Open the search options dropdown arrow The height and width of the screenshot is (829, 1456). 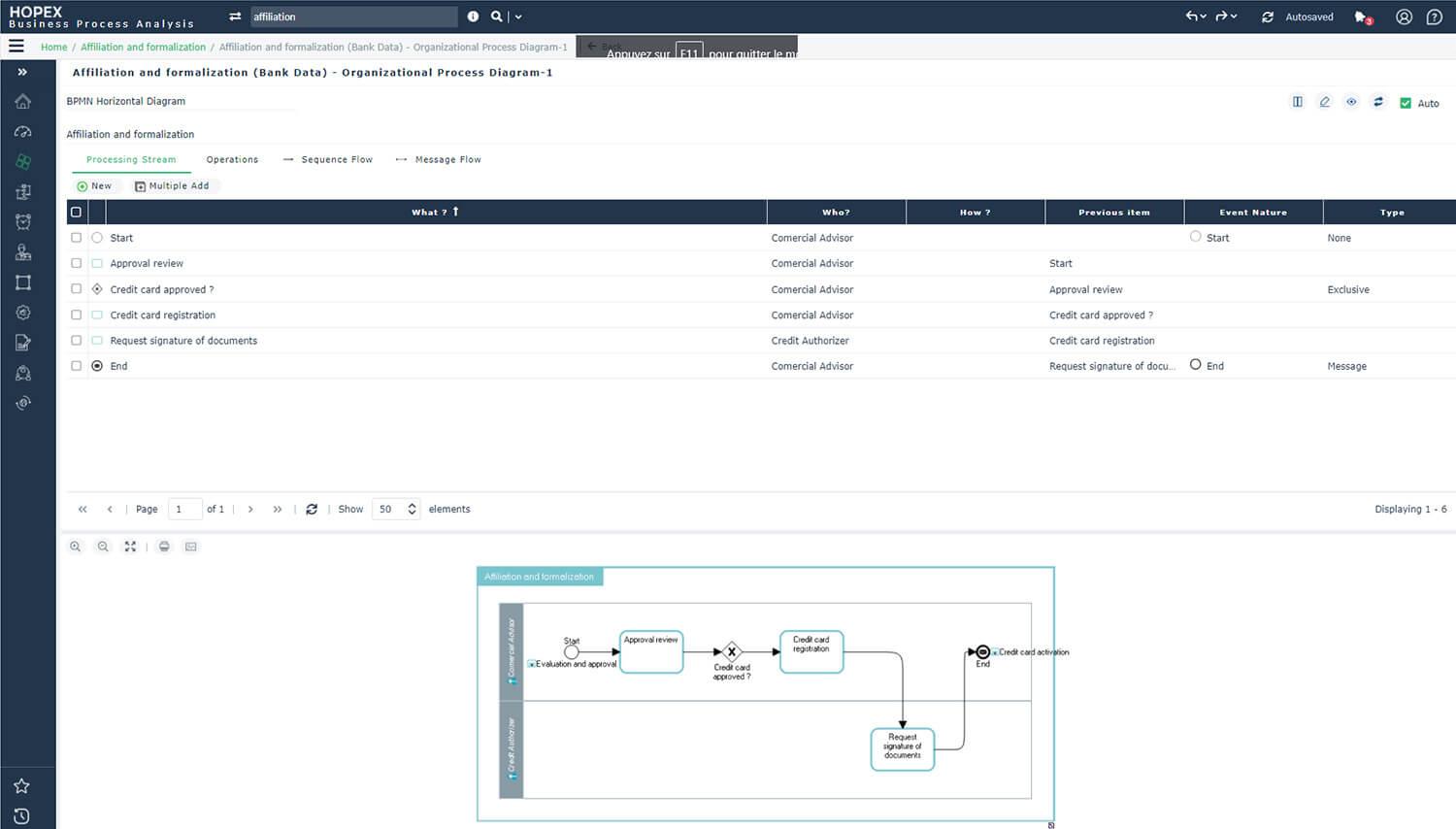click(518, 17)
